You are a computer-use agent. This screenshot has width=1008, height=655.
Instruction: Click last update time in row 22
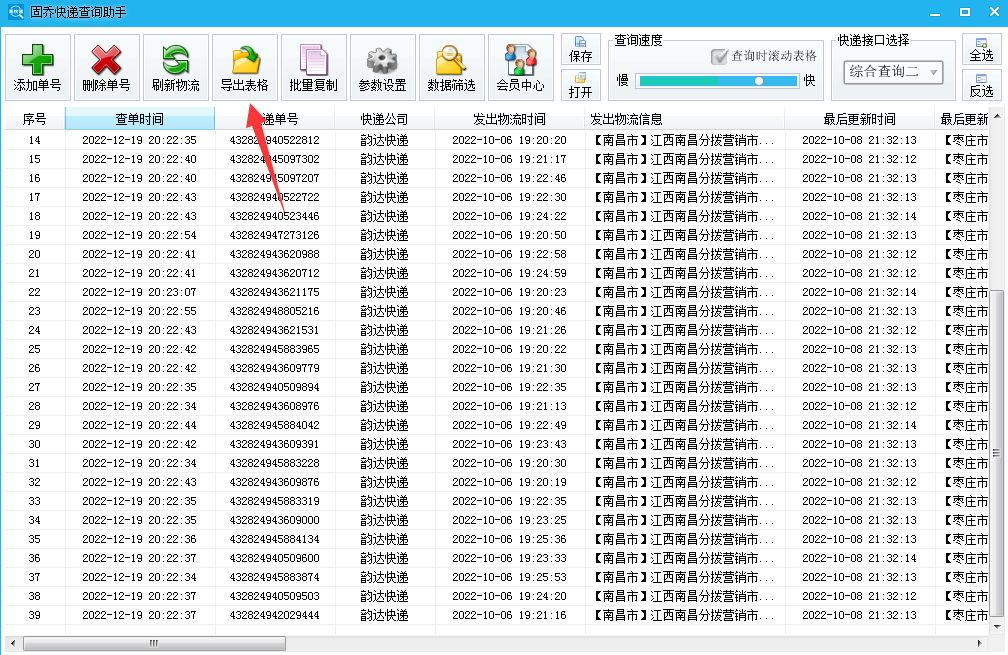pyautogui.click(x=860, y=292)
